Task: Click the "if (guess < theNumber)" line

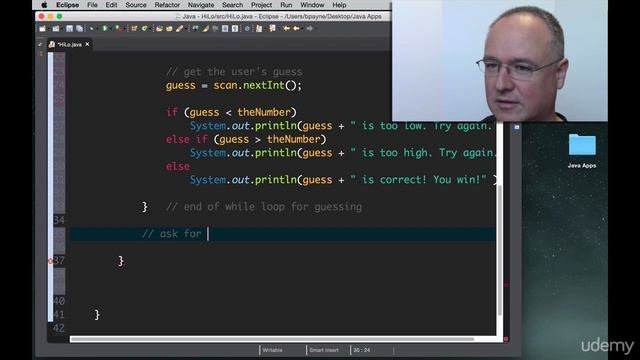Action: click(x=231, y=112)
